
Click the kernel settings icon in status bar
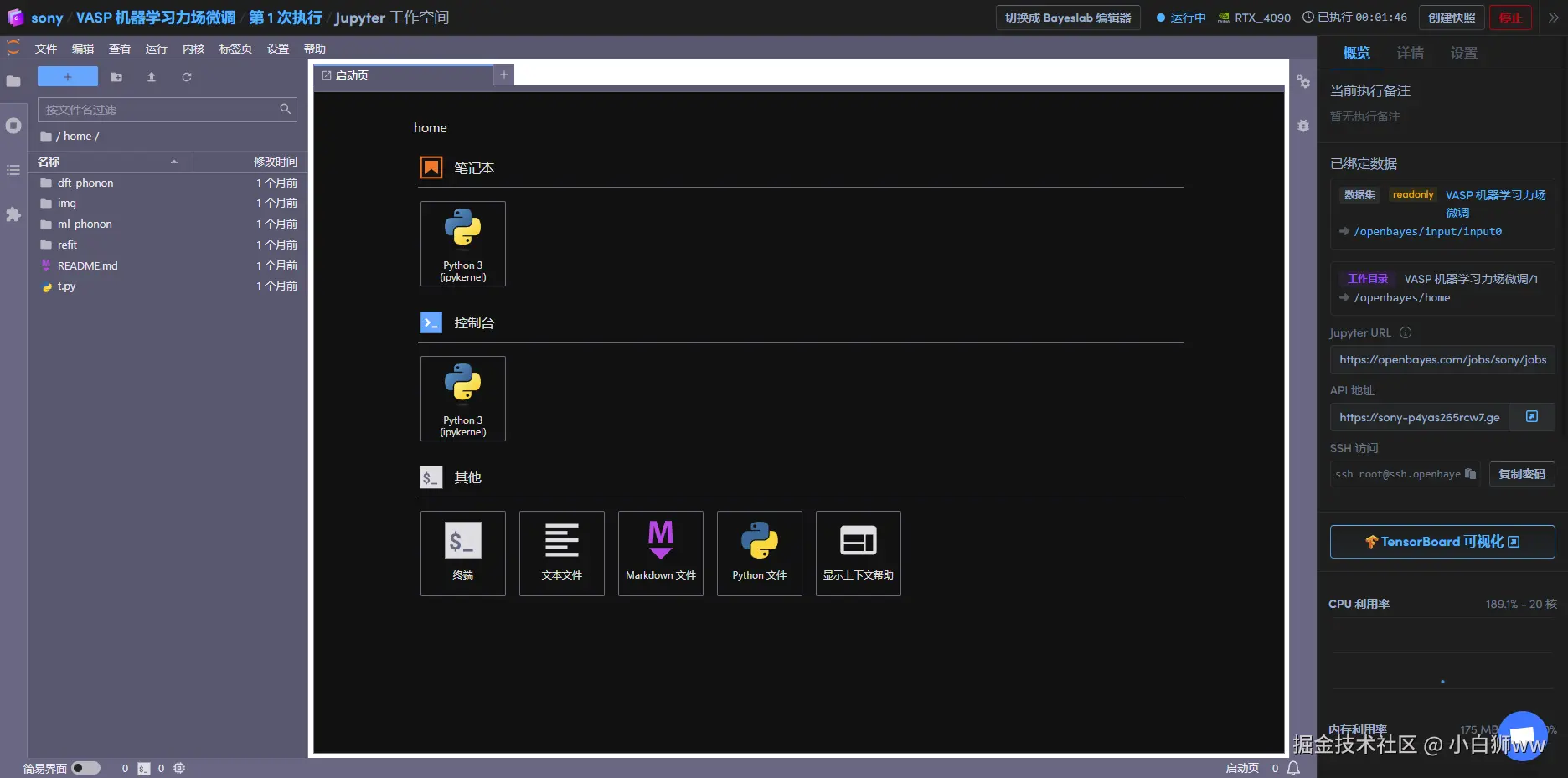point(179,768)
